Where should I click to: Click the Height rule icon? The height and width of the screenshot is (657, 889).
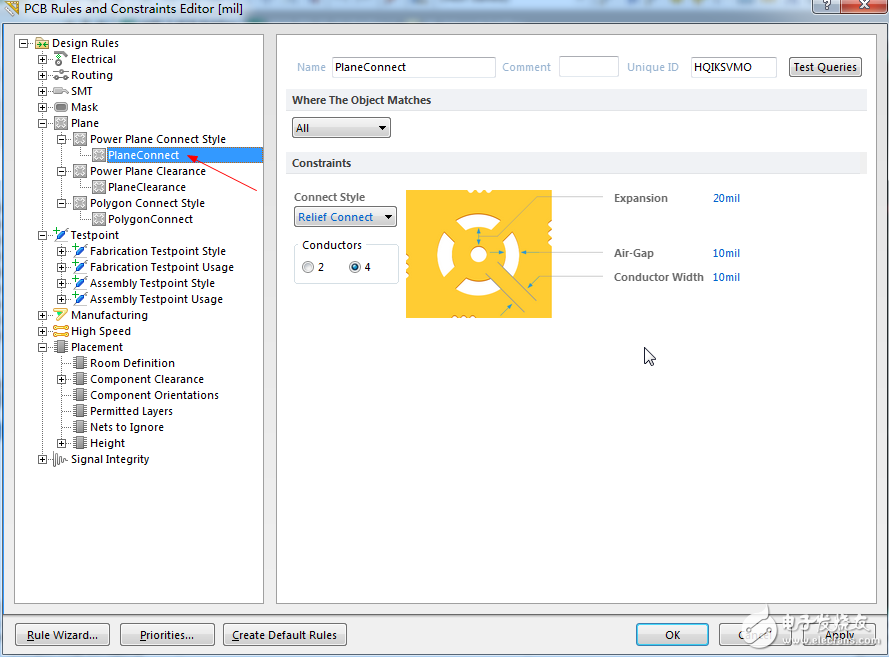point(80,443)
